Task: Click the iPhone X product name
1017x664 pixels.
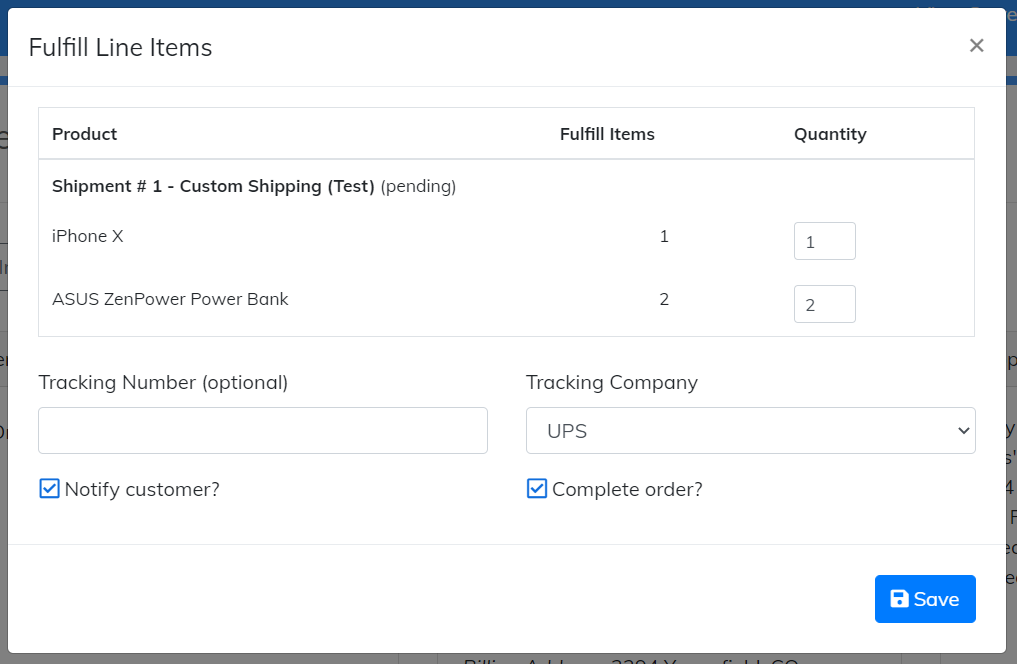Action: coord(88,236)
